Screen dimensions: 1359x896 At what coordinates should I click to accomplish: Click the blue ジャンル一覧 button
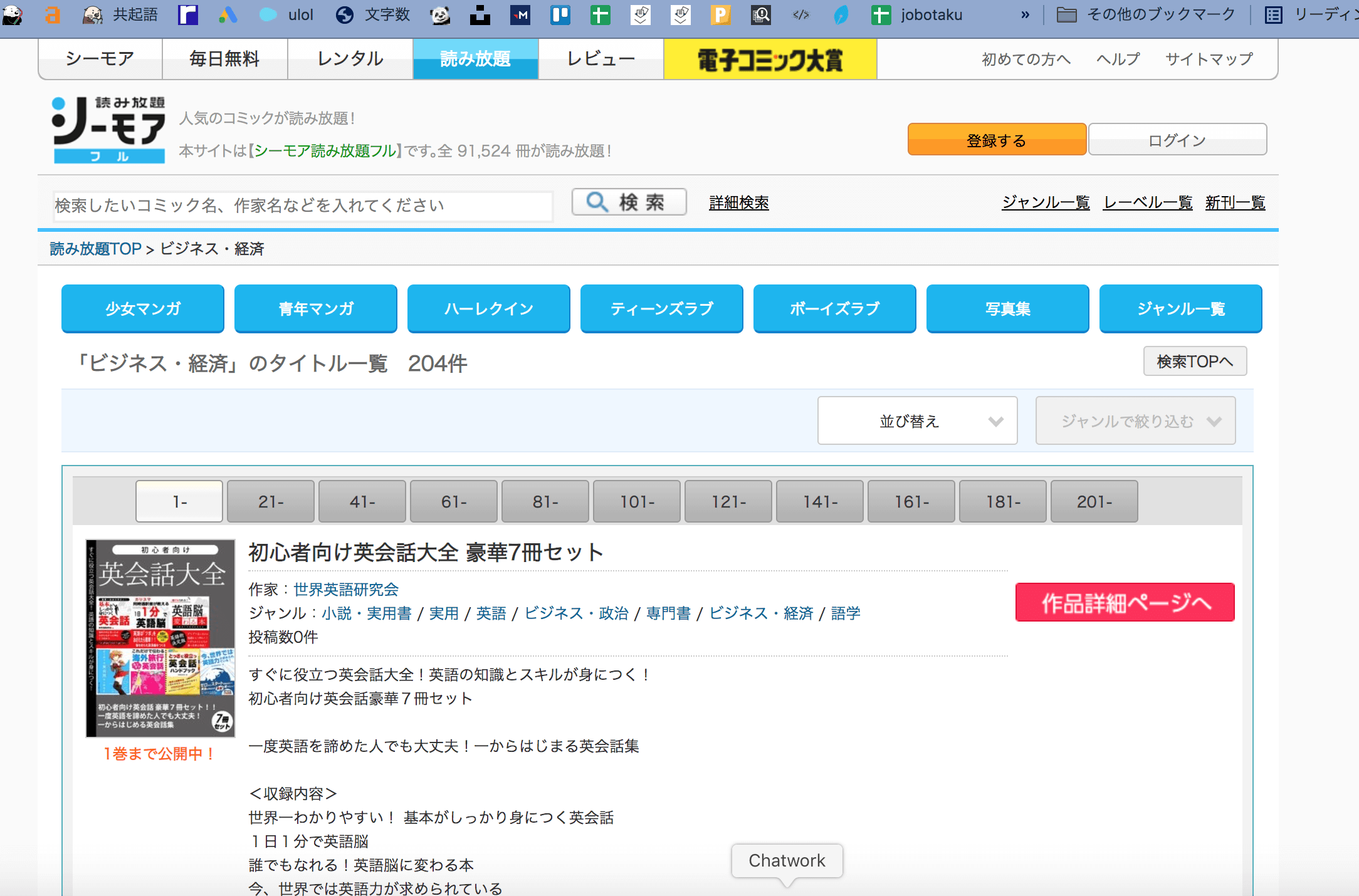click(1181, 308)
